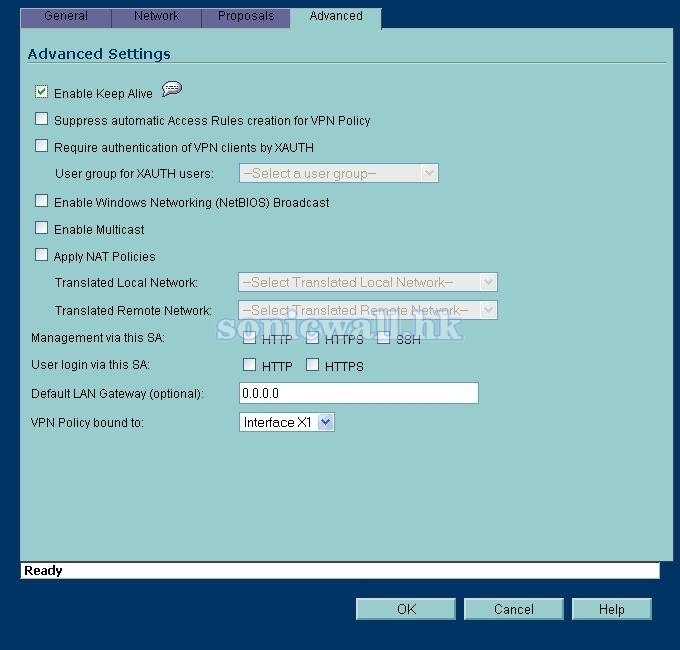Tick the Enable Multicast checkbox
680x650 pixels.
[42, 228]
